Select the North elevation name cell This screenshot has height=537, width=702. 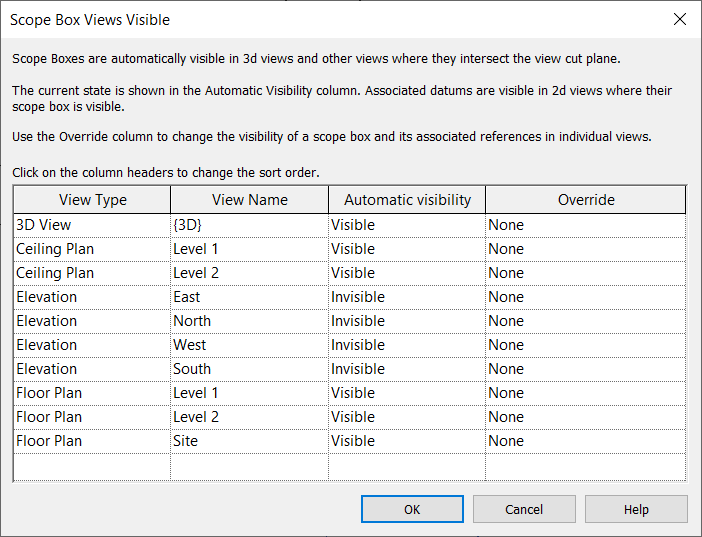(x=249, y=322)
